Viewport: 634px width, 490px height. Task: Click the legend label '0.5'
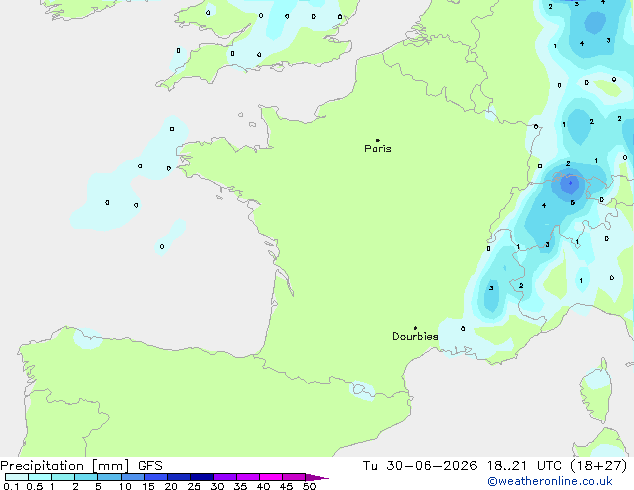click(34, 486)
